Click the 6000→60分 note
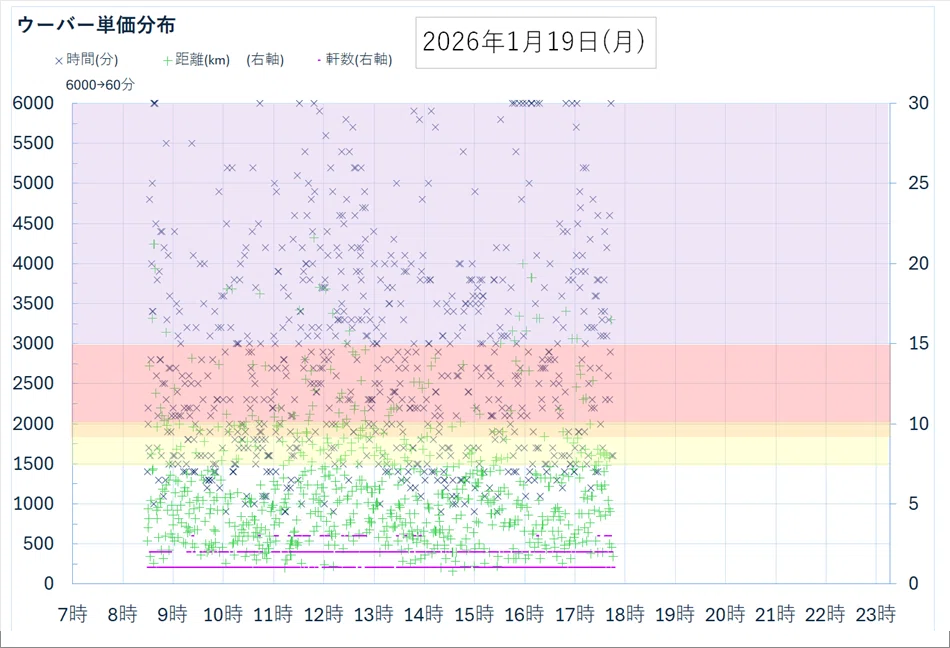Screen dimensions: 950x648 [x=100, y=85]
